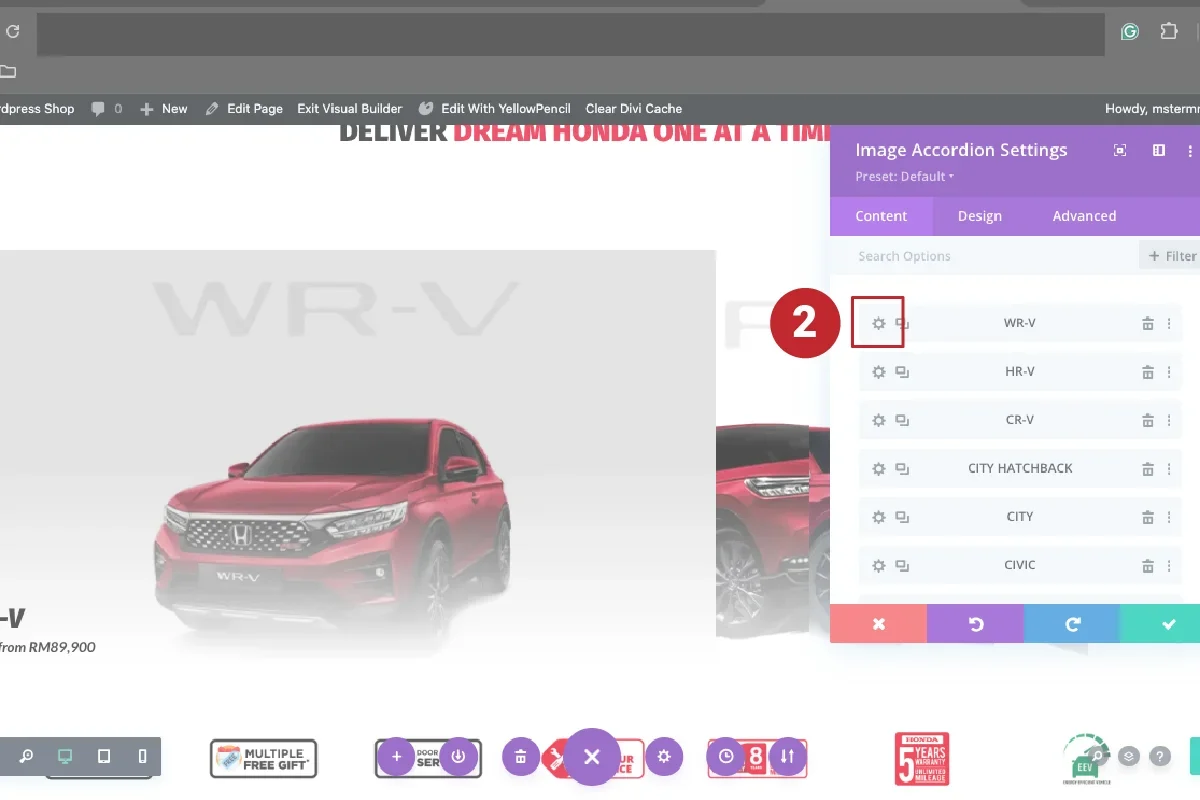
Task: Click the Filter button
Action: click(x=1172, y=256)
